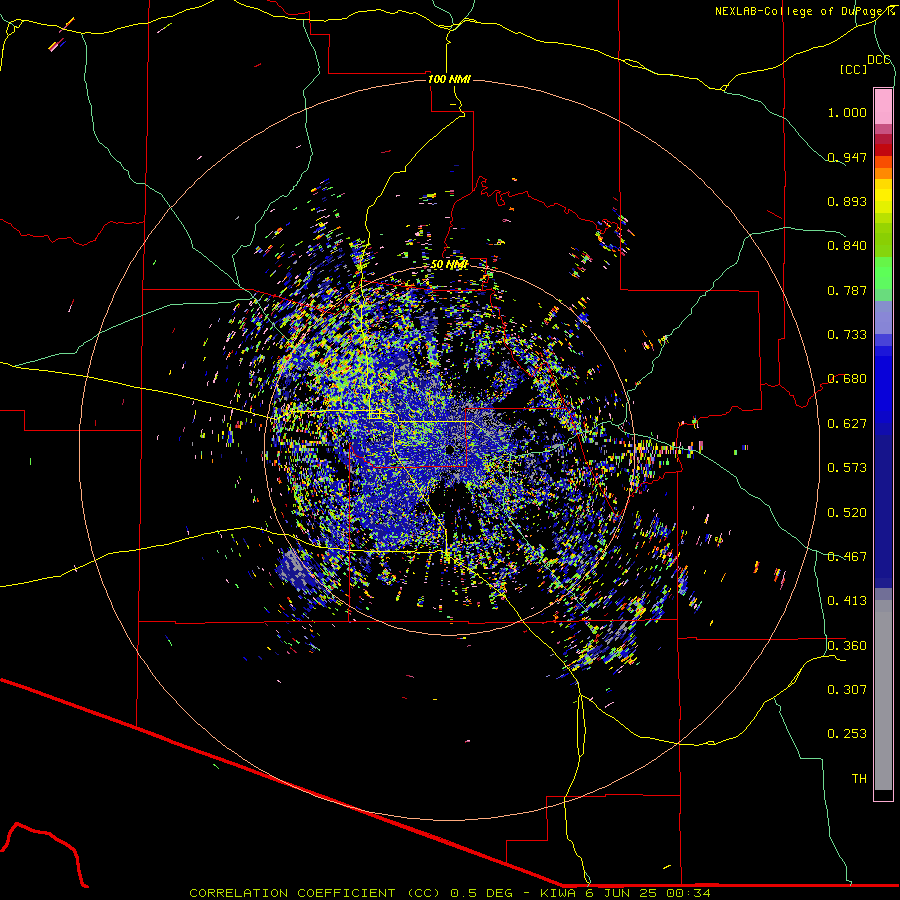Image resolution: width=900 pixels, height=900 pixels.
Task: Click the 1.000 color scale value
Action: click(847, 112)
